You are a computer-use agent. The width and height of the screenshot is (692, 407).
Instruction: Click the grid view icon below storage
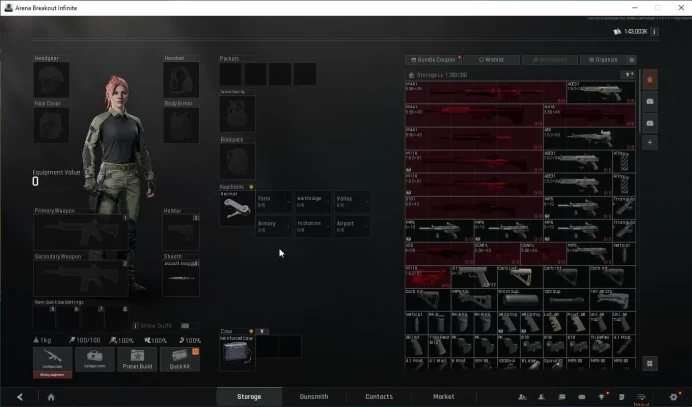coord(650,363)
